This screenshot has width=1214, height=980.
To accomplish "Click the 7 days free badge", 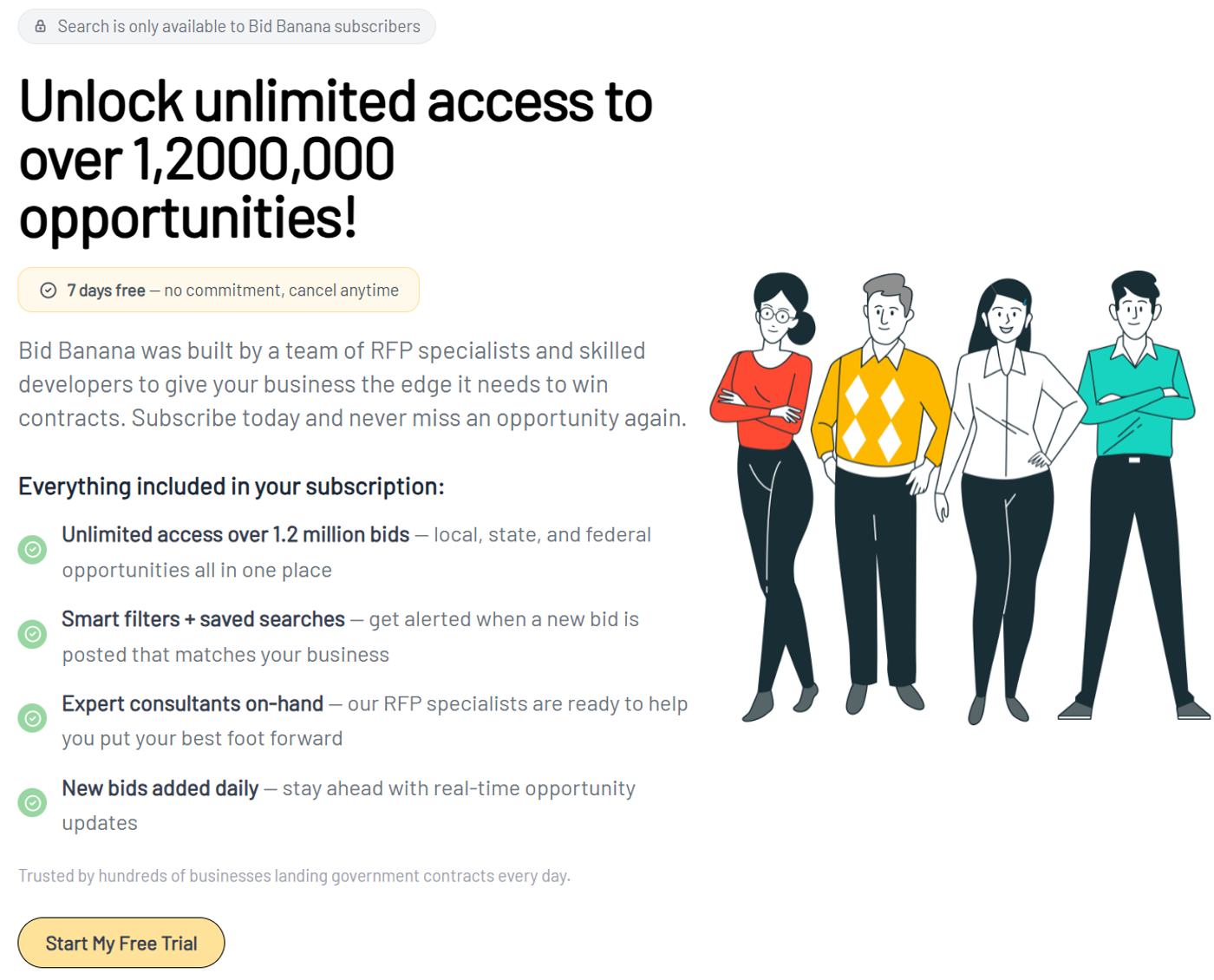I will (x=219, y=290).
